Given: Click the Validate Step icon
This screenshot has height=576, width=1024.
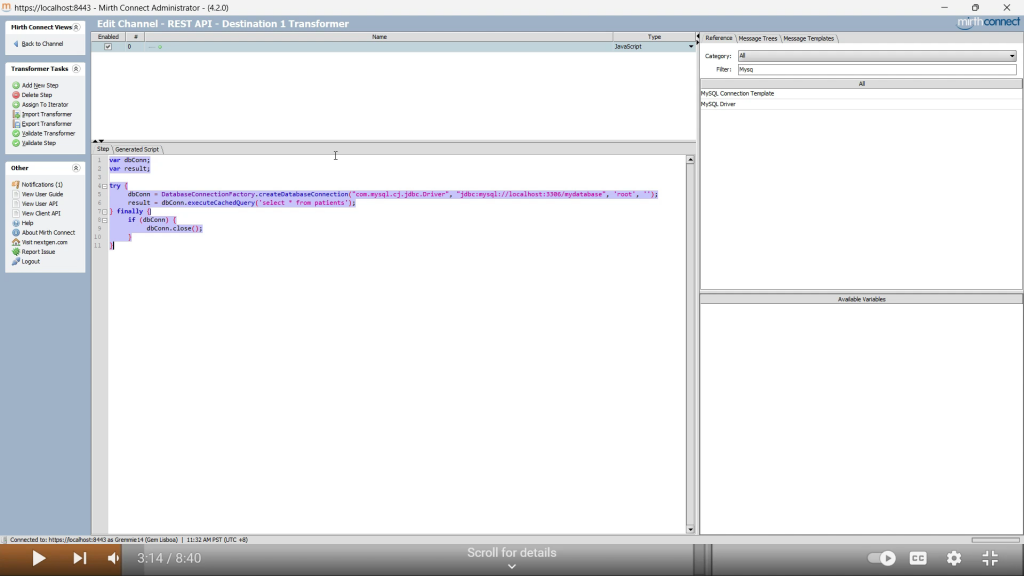Looking at the screenshot, I should tap(16, 143).
